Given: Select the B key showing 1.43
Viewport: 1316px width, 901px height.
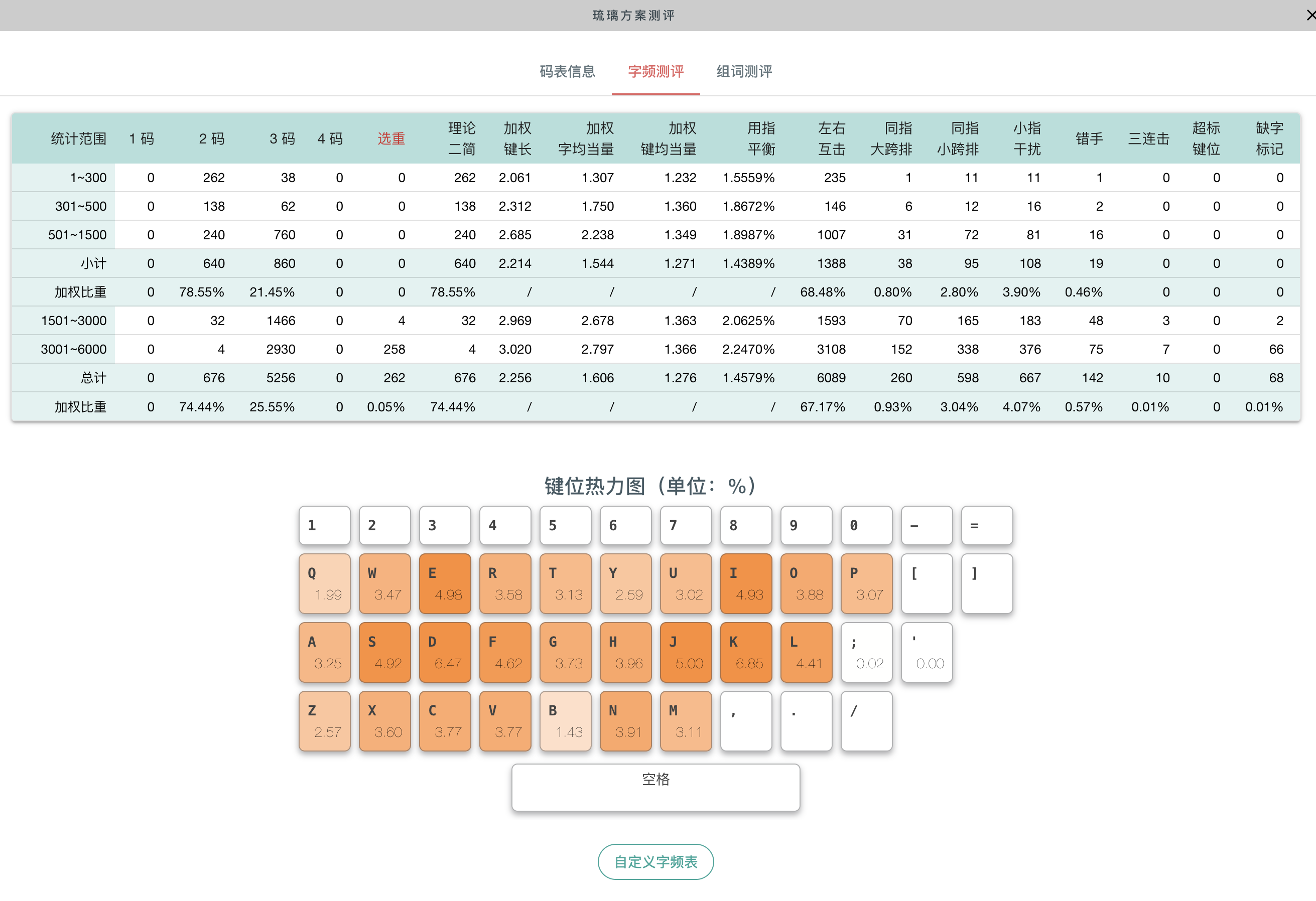Looking at the screenshot, I should coord(565,720).
